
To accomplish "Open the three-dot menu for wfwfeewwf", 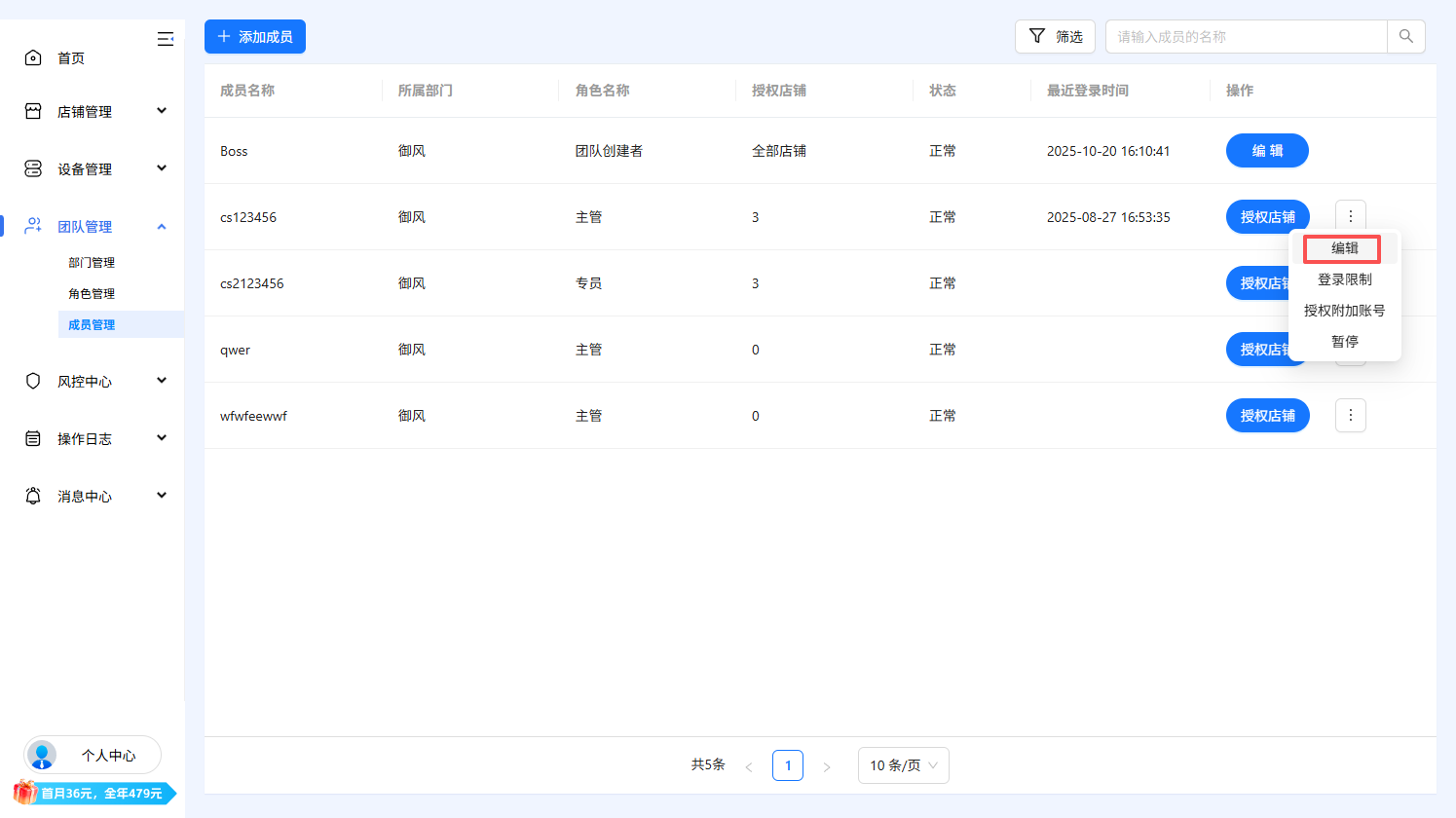I will tap(1350, 415).
